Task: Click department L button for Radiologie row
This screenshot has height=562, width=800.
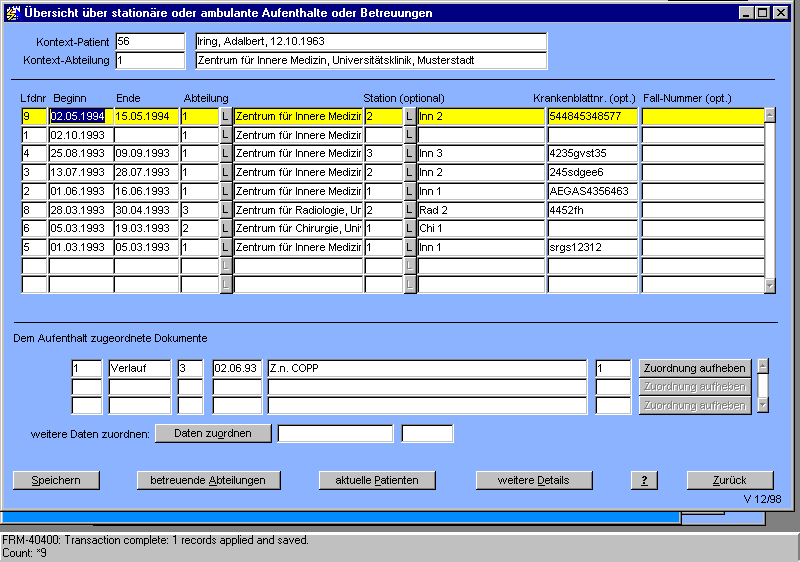Action: [x=225, y=210]
